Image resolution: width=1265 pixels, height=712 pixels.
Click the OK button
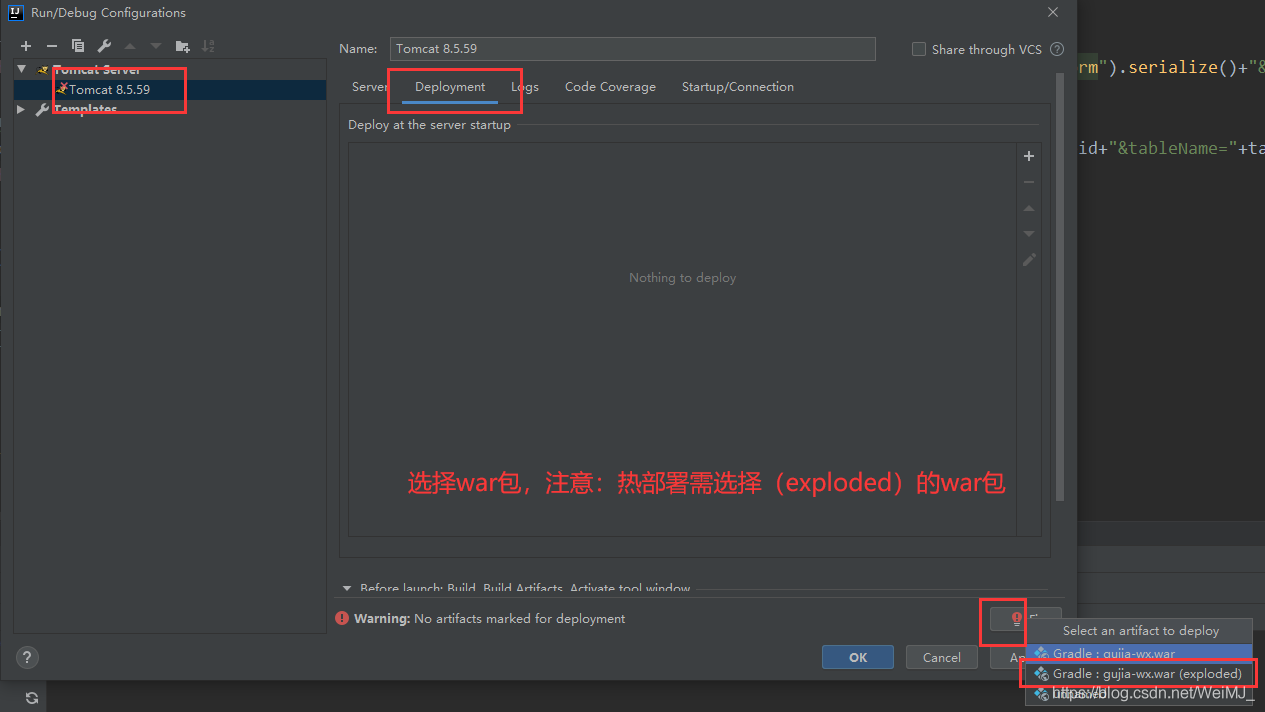click(x=857, y=657)
